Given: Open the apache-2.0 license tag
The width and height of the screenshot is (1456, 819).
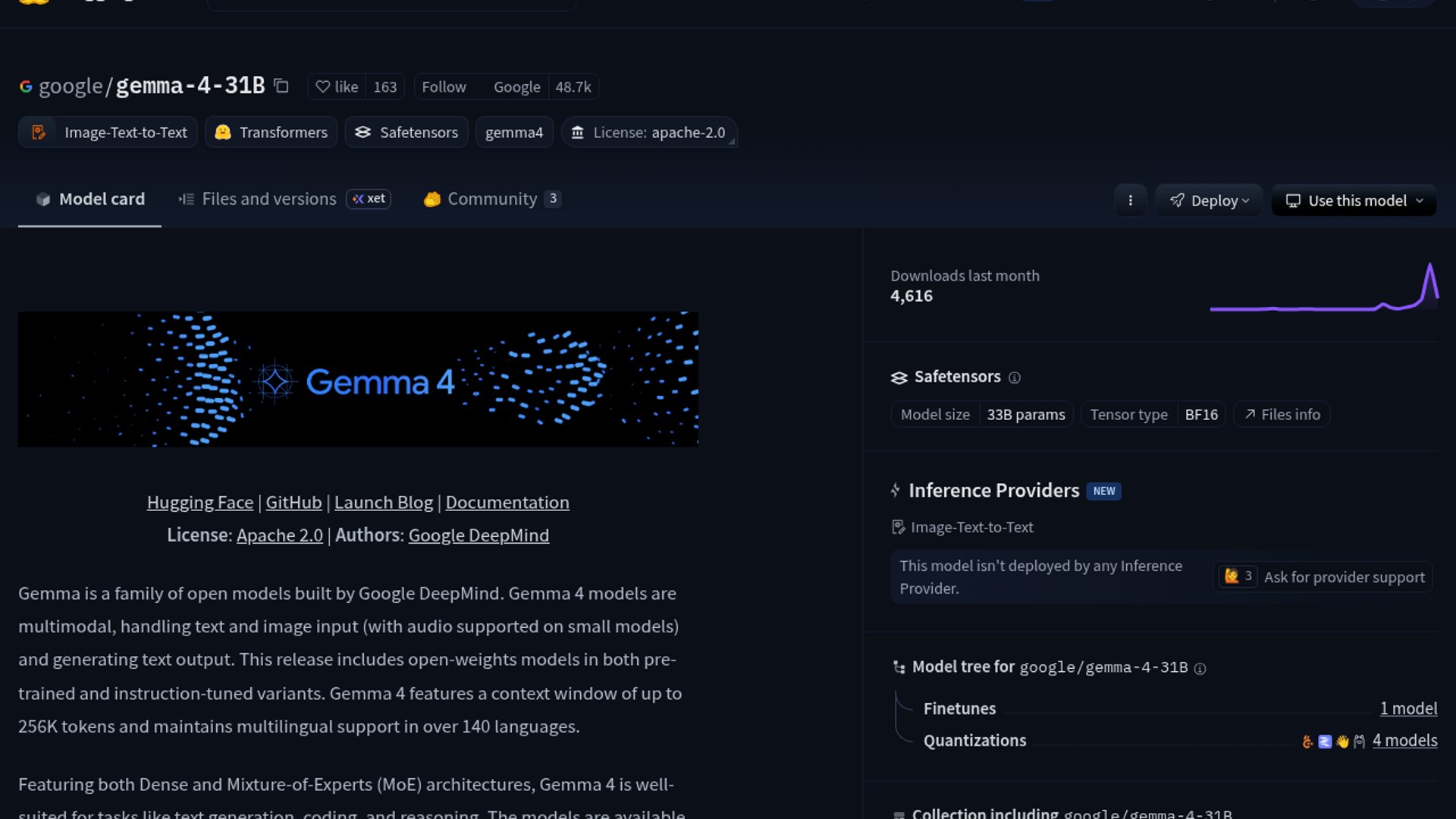Looking at the screenshot, I should (x=649, y=133).
